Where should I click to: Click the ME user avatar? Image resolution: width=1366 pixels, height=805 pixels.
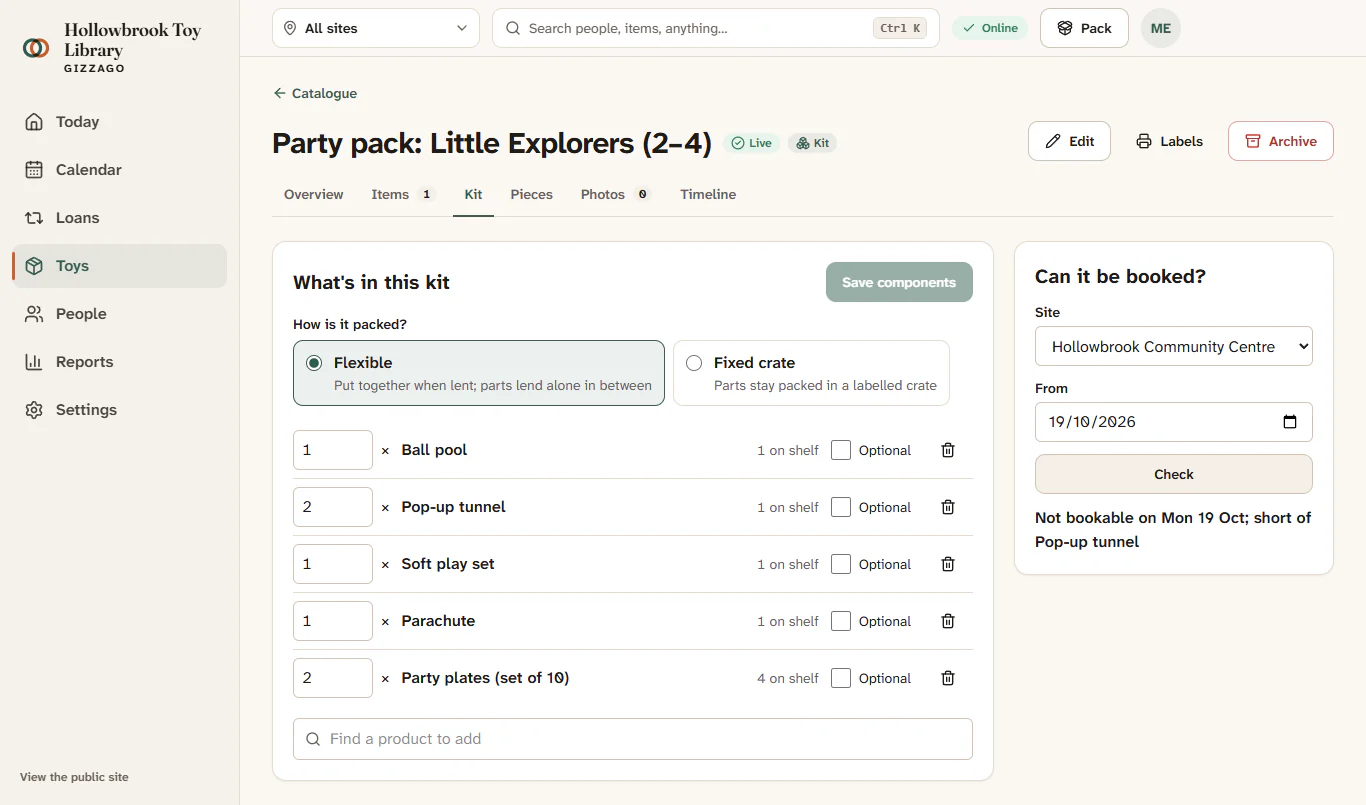pyautogui.click(x=1161, y=28)
